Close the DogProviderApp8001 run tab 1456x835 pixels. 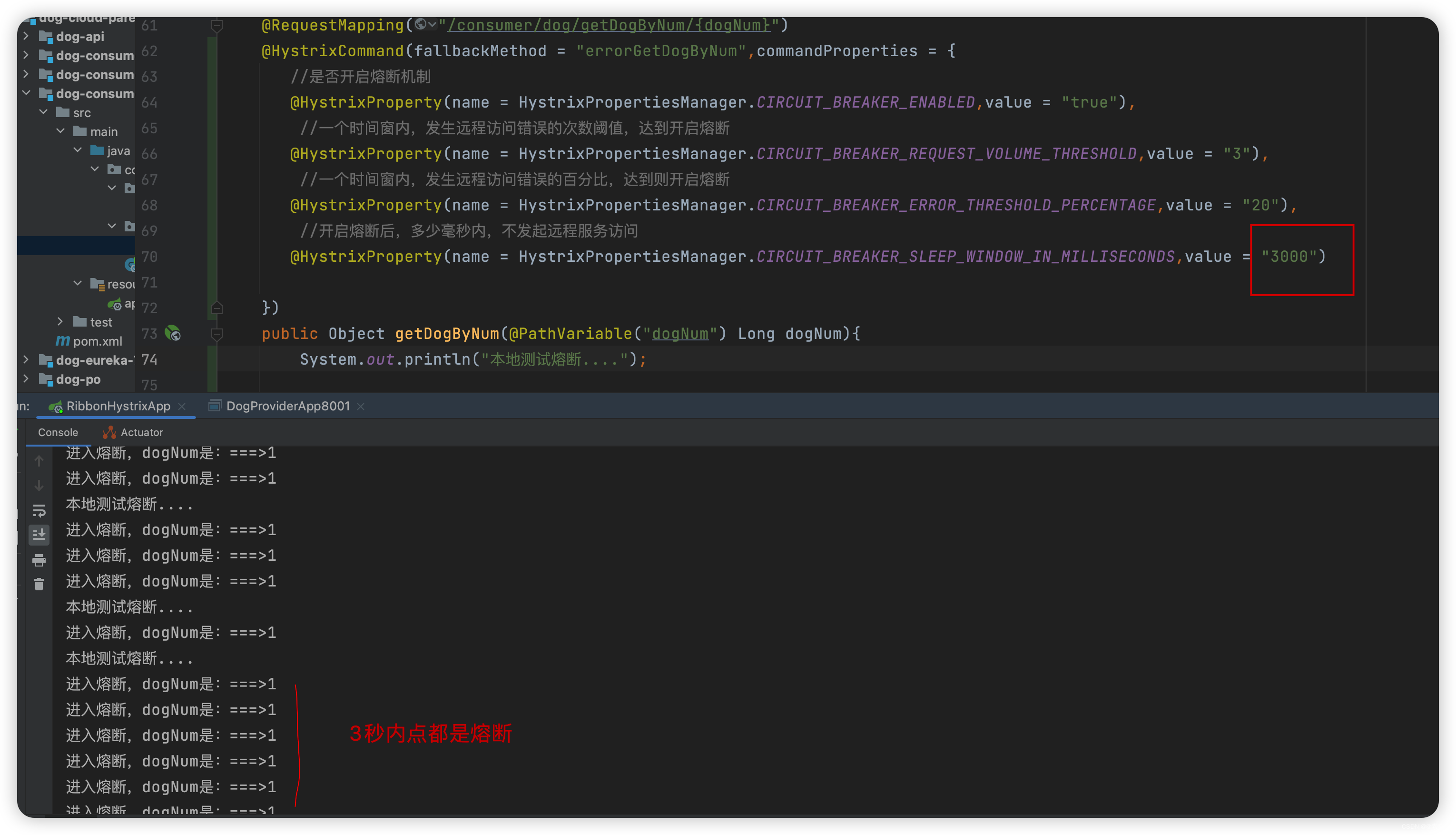pos(361,406)
